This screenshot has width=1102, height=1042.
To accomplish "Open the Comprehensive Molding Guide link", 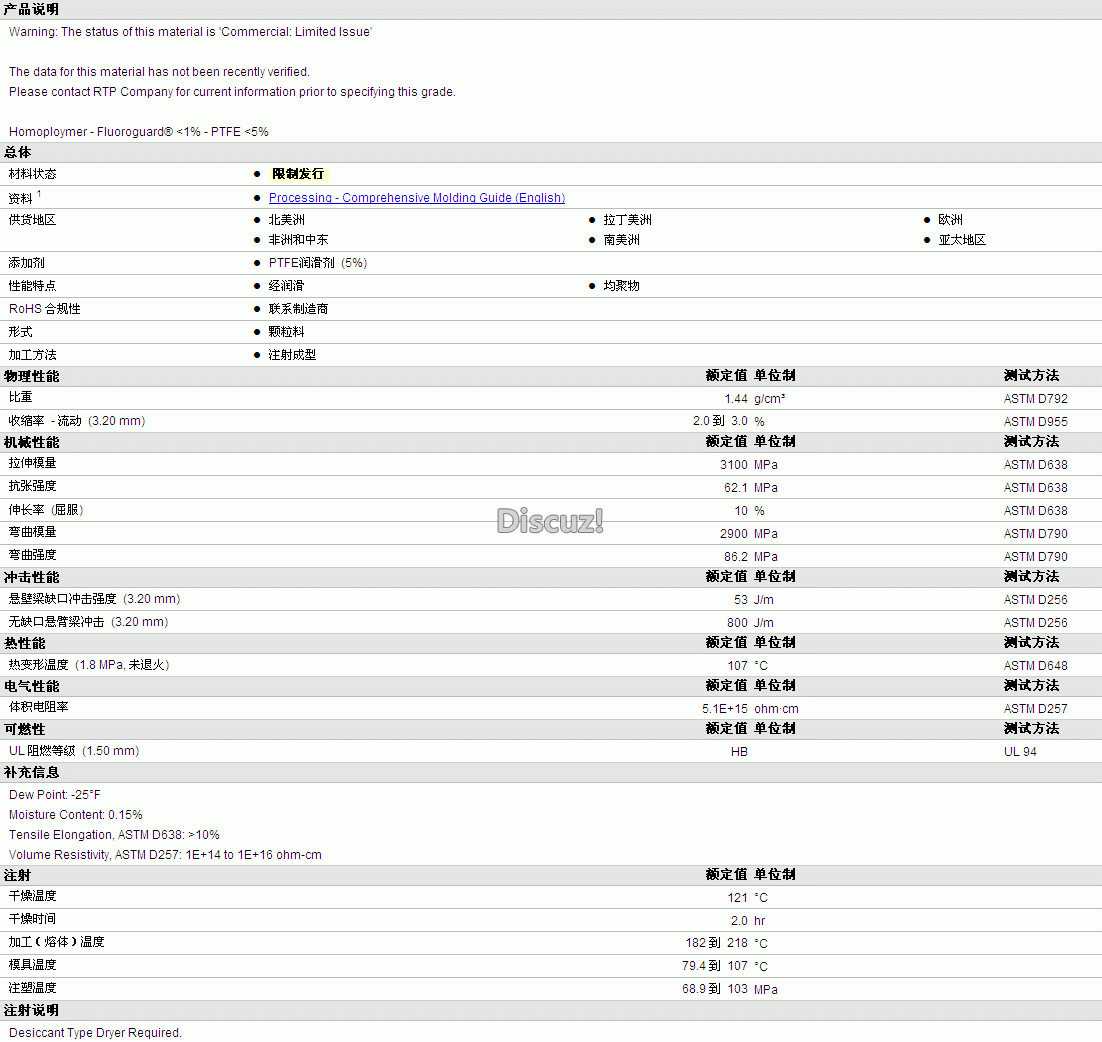I will (416, 198).
